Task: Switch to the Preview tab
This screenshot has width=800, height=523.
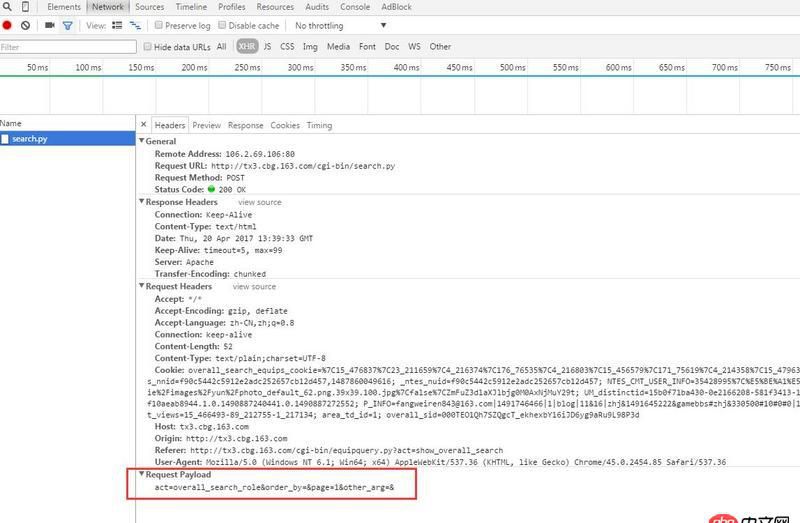Action: click(207, 125)
